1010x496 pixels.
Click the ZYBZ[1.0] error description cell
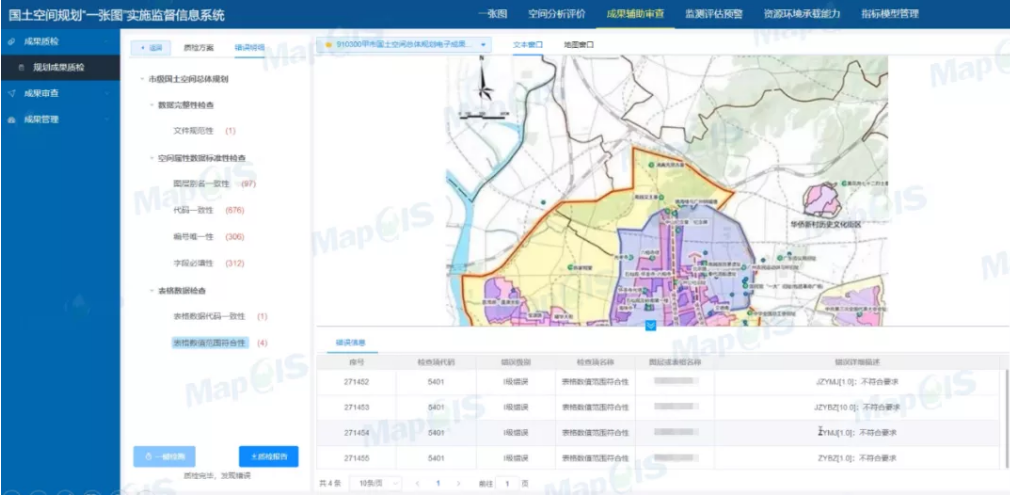coord(857,459)
